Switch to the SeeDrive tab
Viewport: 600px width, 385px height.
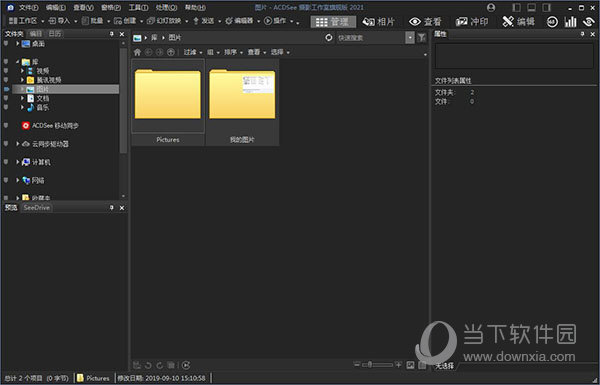pyautogui.click(x=36, y=208)
